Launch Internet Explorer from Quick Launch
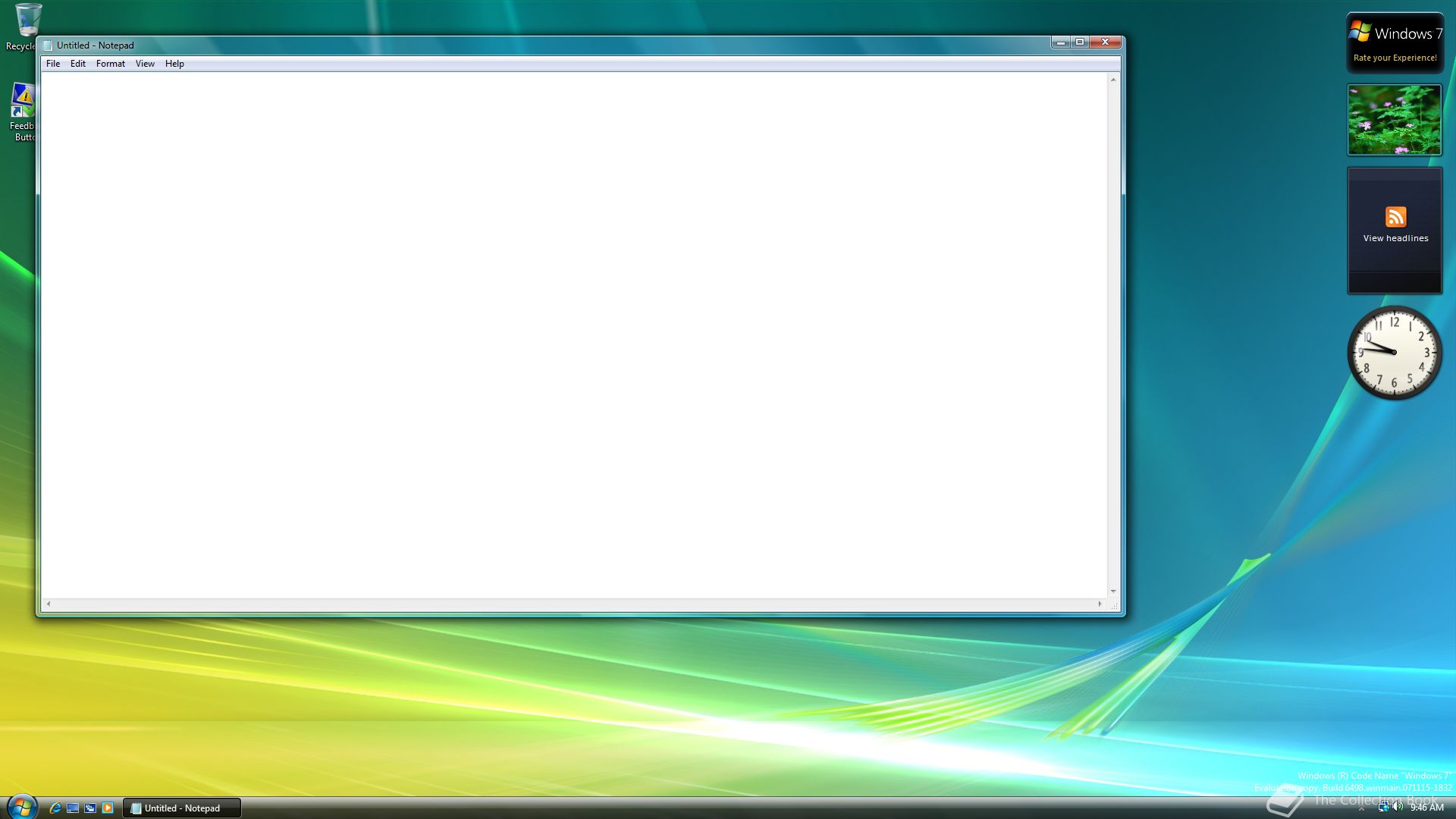This screenshot has width=1456, height=819. 55,808
